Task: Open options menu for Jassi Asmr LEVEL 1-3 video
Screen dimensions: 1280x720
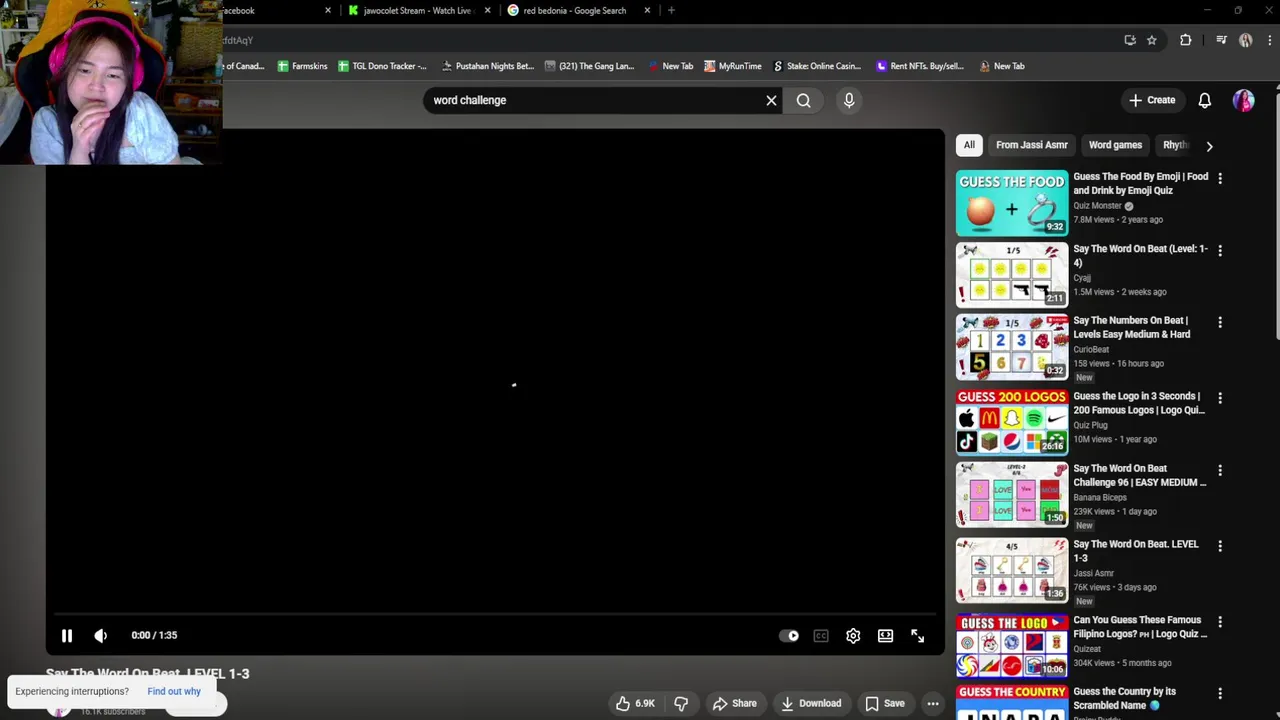Action: pos(1219,546)
